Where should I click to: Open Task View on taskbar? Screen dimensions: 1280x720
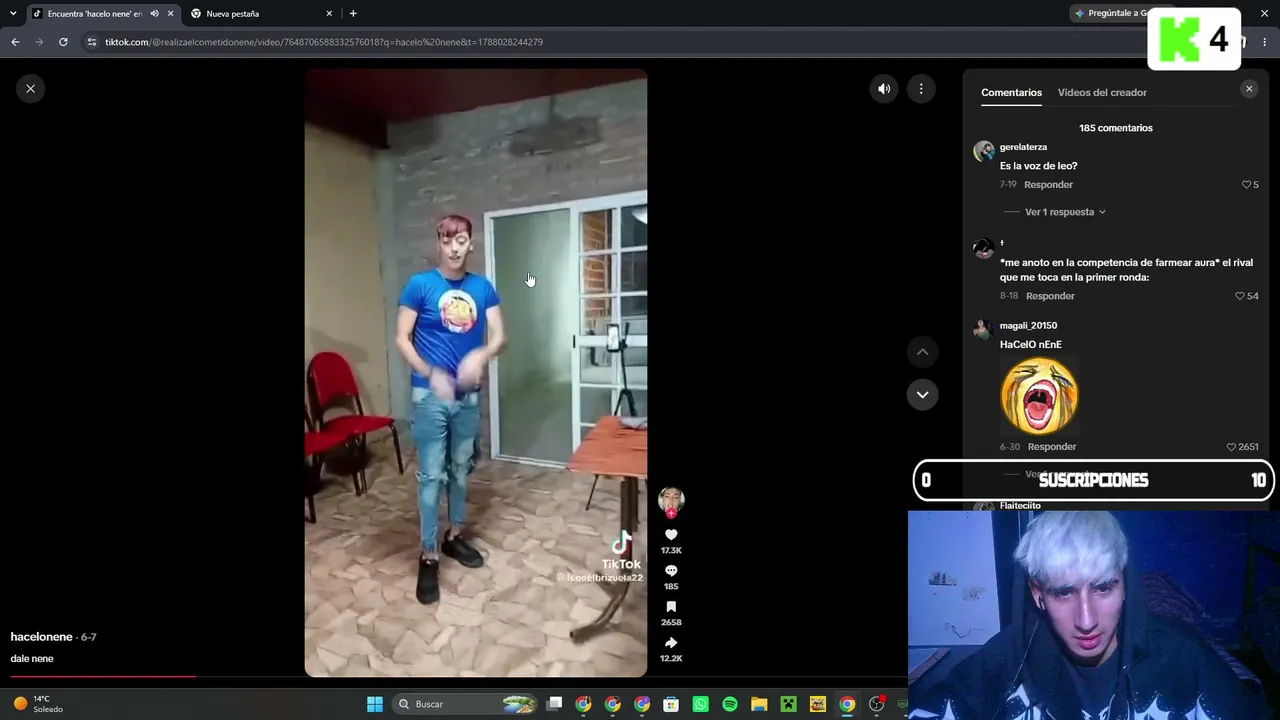click(x=555, y=704)
